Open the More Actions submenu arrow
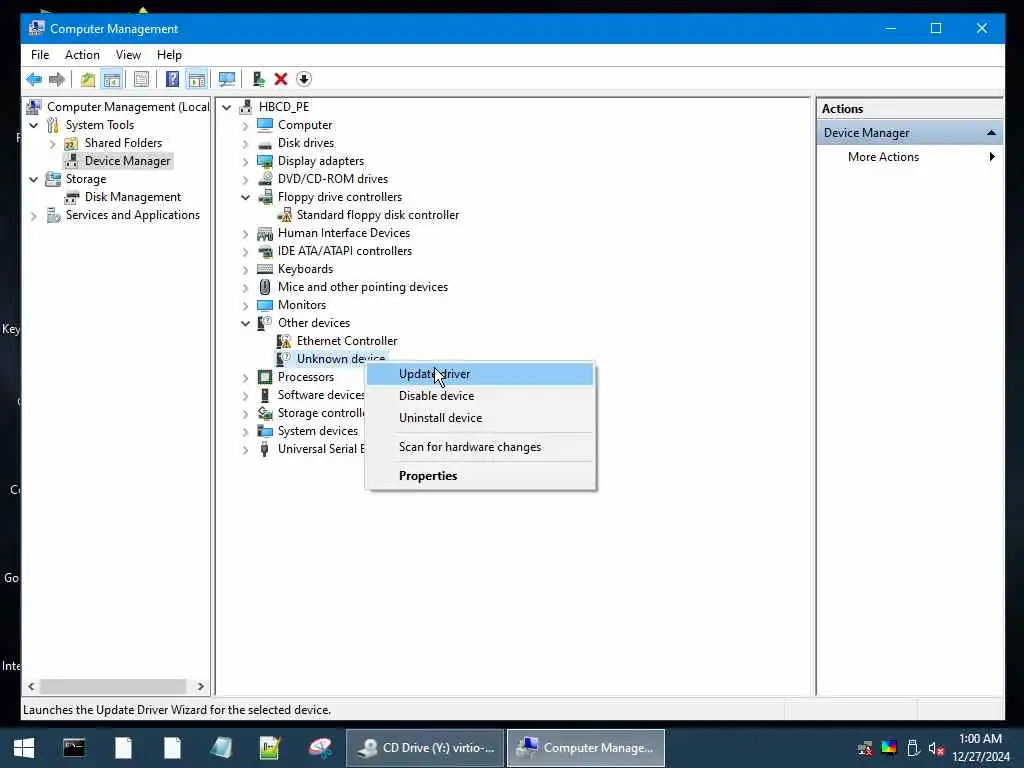This screenshot has height=768, width=1024. pos(992,157)
